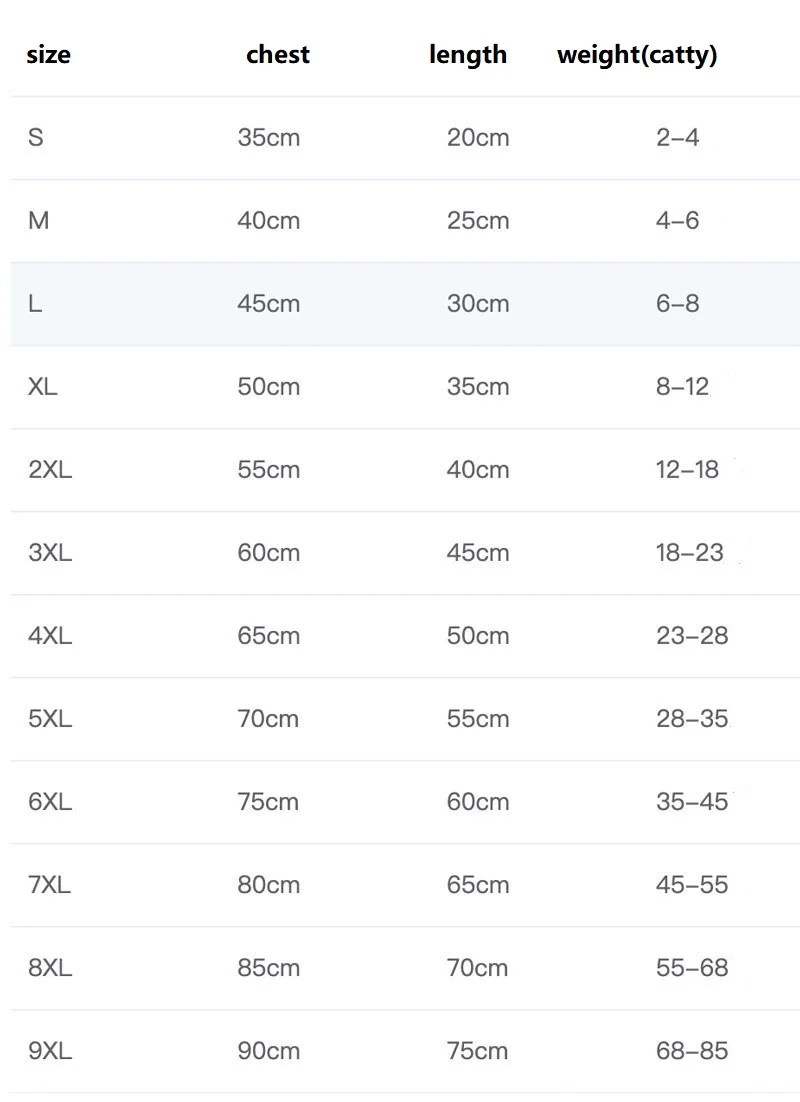Click the highlighted L size label

pos(35,304)
